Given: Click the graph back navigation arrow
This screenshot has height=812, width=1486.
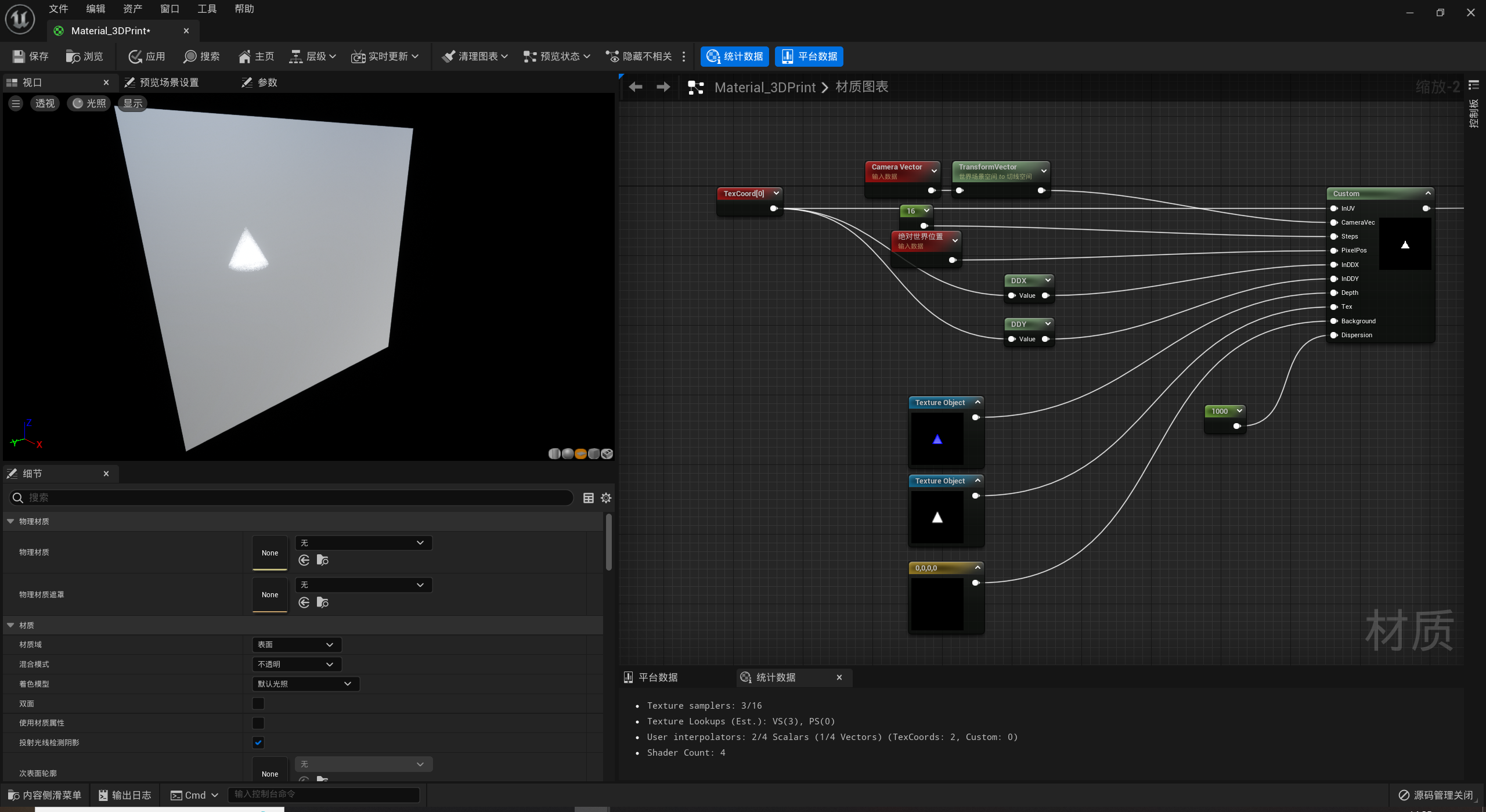Looking at the screenshot, I should click(636, 87).
